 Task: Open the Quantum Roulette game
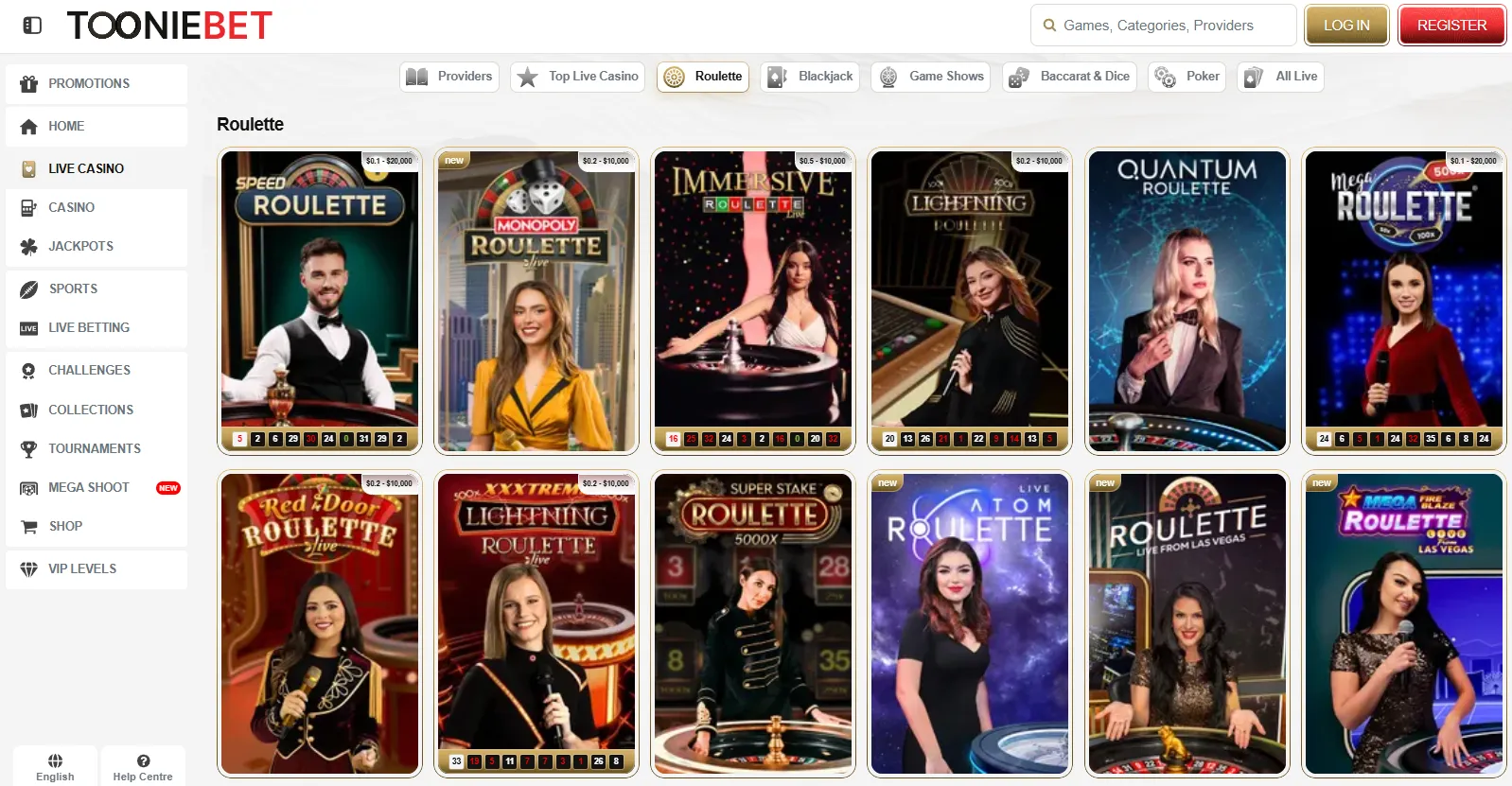1187,301
